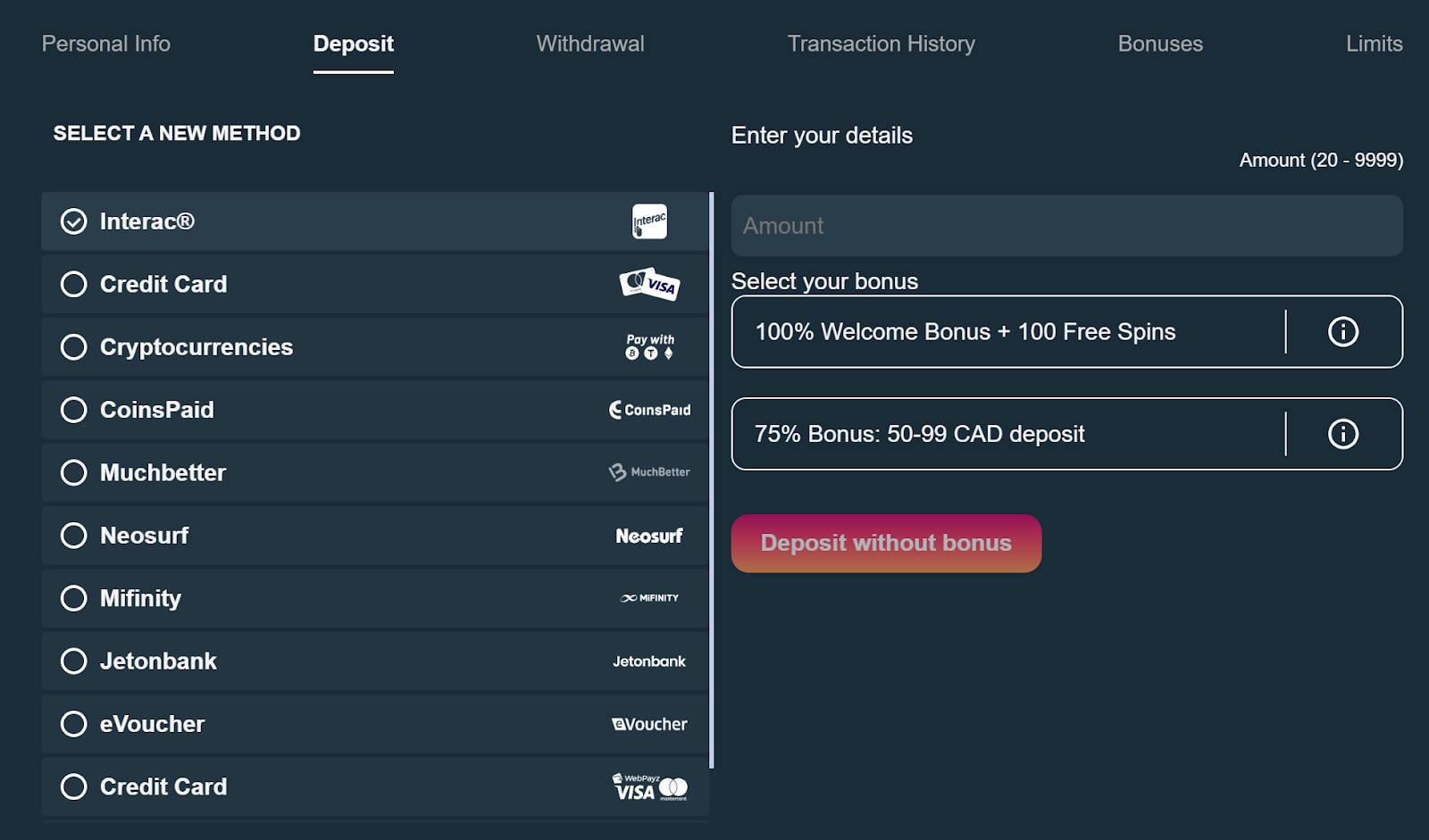Image resolution: width=1429 pixels, height=840 pixels.
Task: Click the WebPayz Visa Mastercard logo
Action: tap(649, 786)
